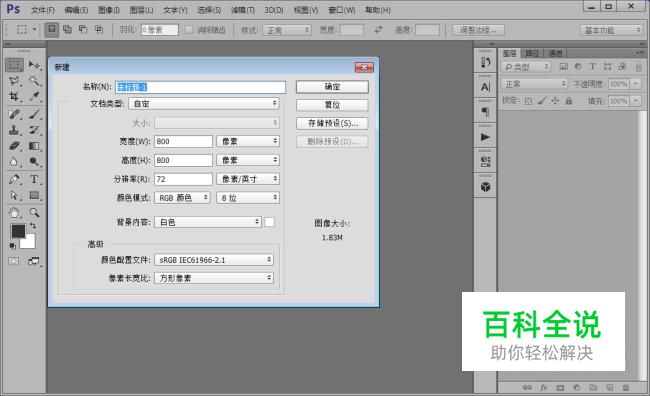Select the Path Selection tool

14,195
